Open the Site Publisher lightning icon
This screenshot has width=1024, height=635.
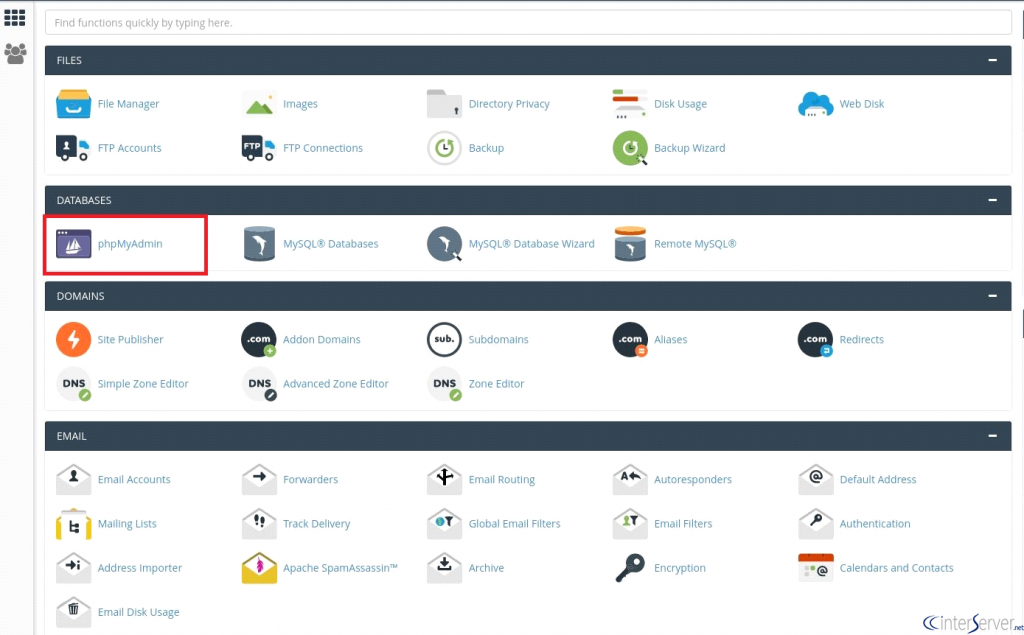coord(73,340)
